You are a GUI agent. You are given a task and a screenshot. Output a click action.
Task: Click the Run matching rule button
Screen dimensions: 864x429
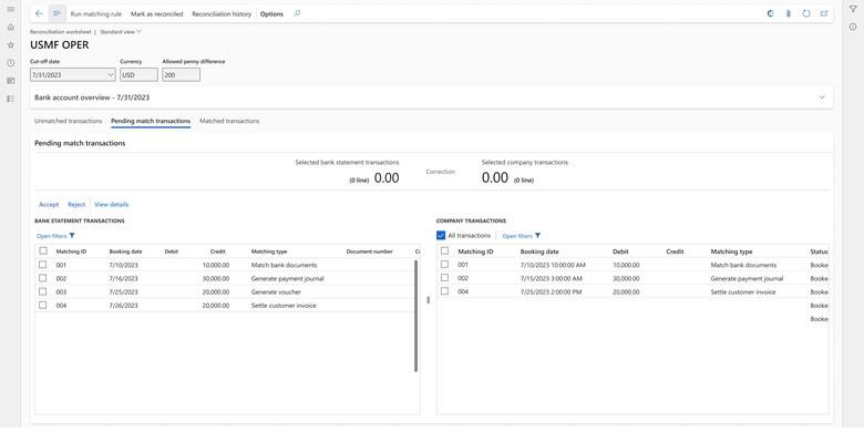coord(97,14)
